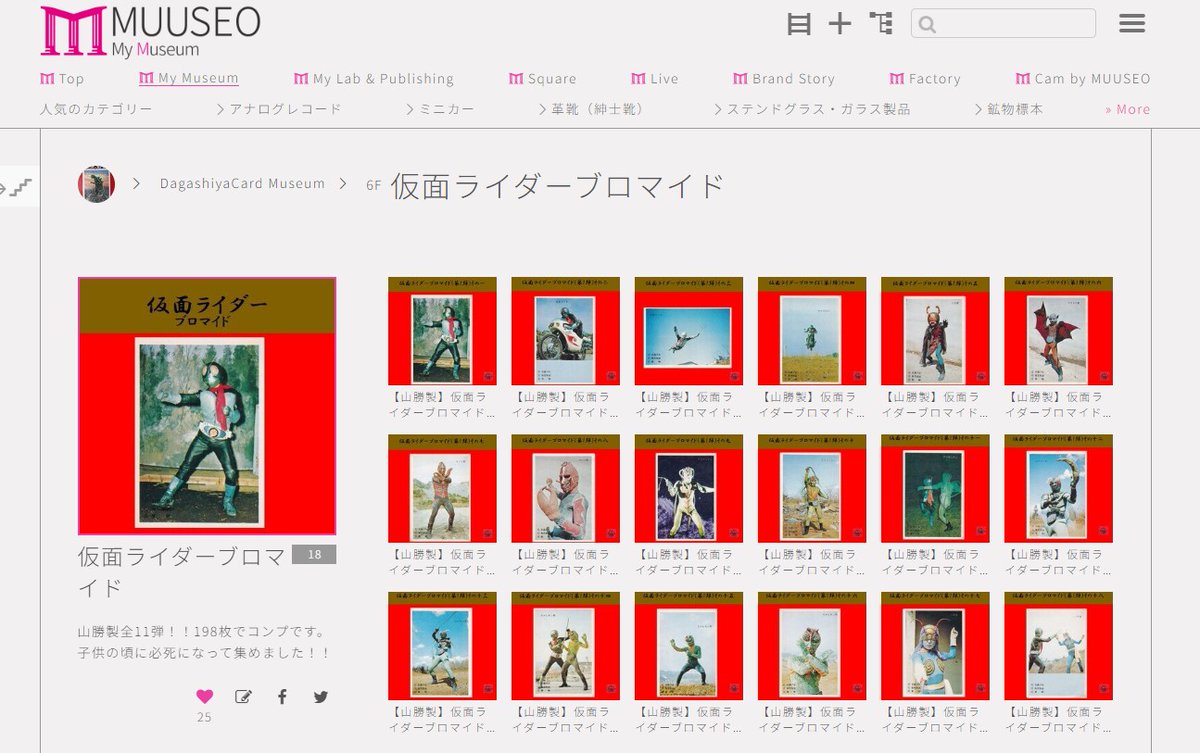Like the collection with the heart icon
Screen dimensions: 1200x753
[204, 697]
